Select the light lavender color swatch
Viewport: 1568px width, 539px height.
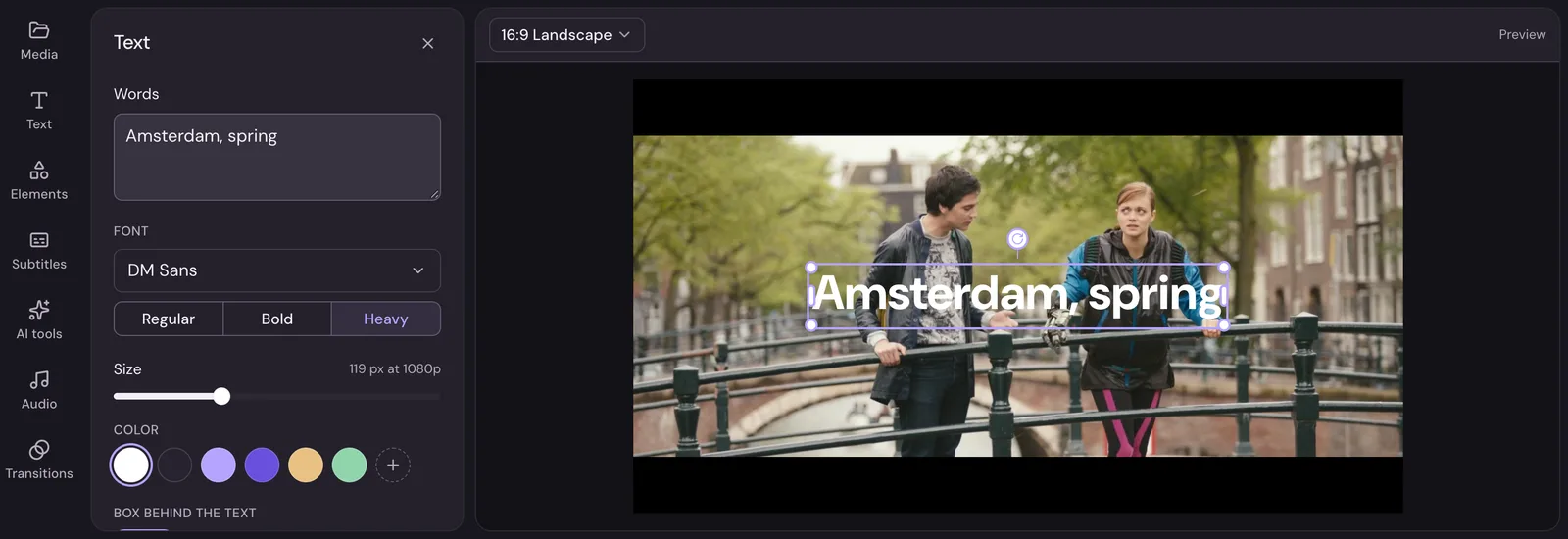point(219,465)
